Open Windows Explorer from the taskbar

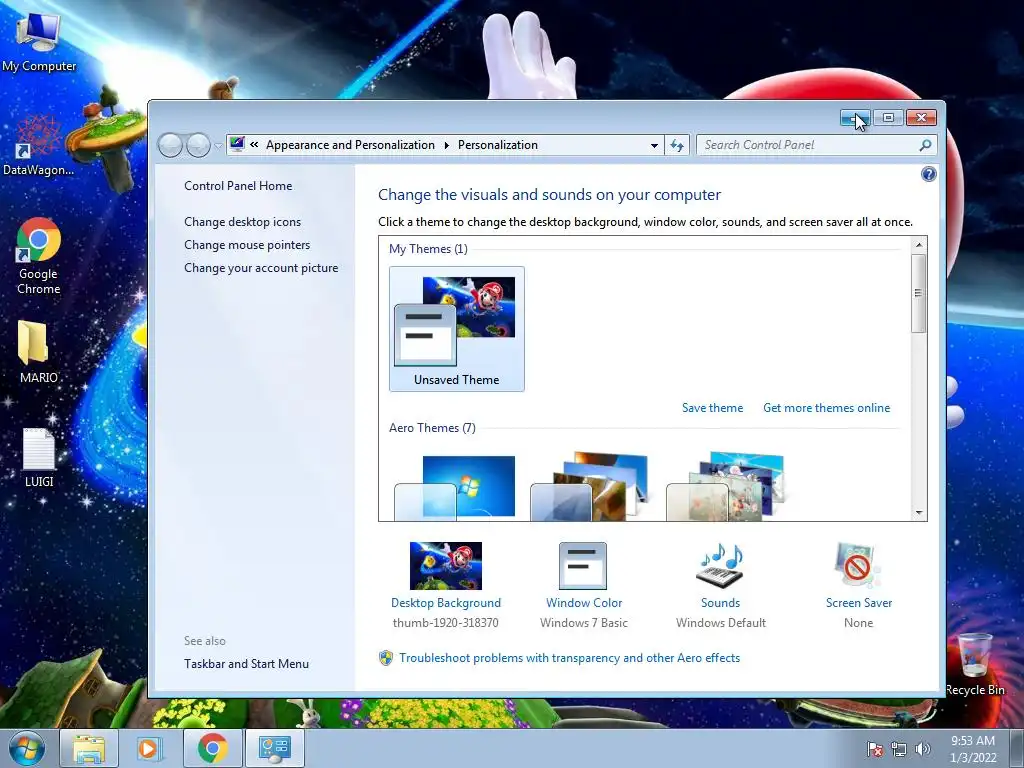[89, 748]
